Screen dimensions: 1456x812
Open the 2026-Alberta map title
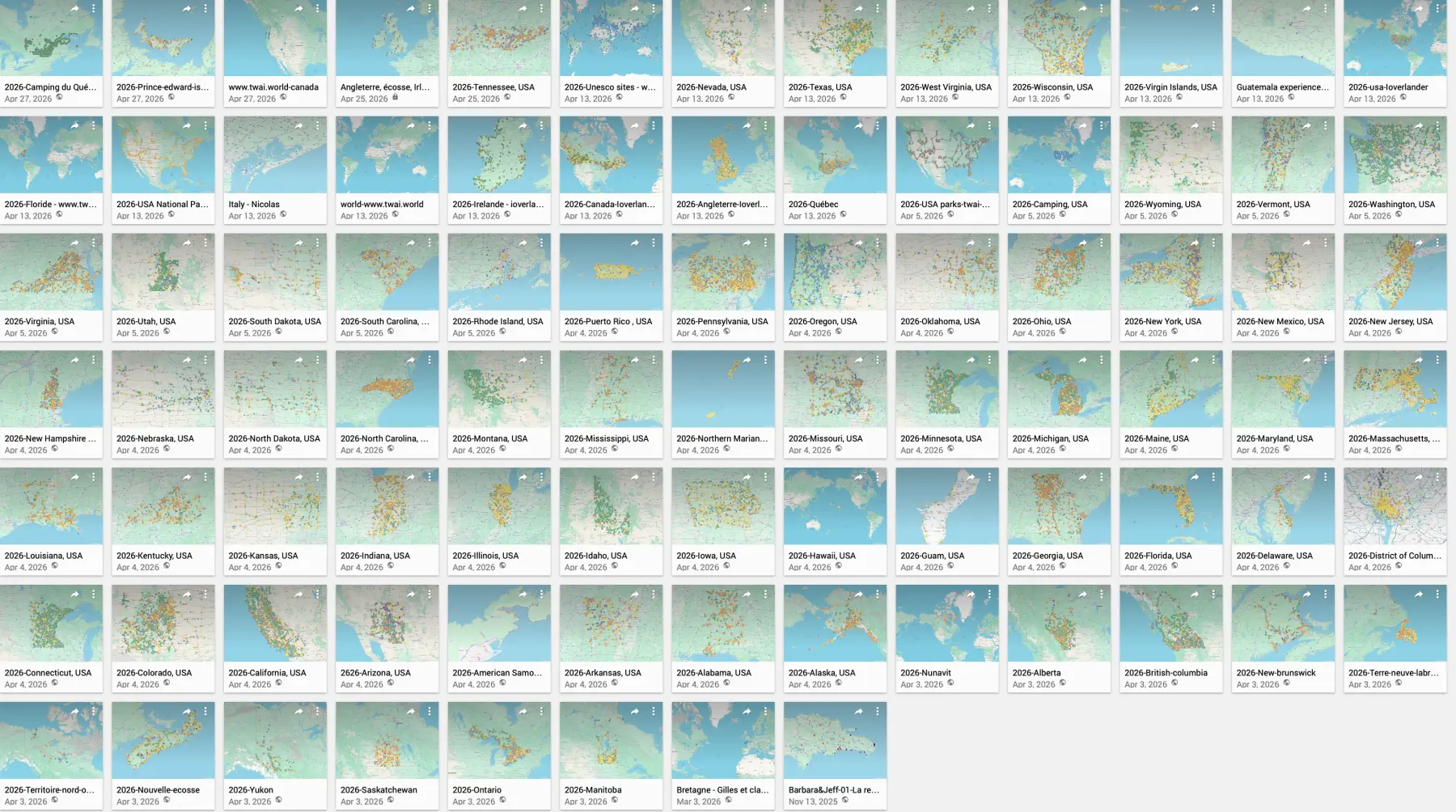(1036, 673)
